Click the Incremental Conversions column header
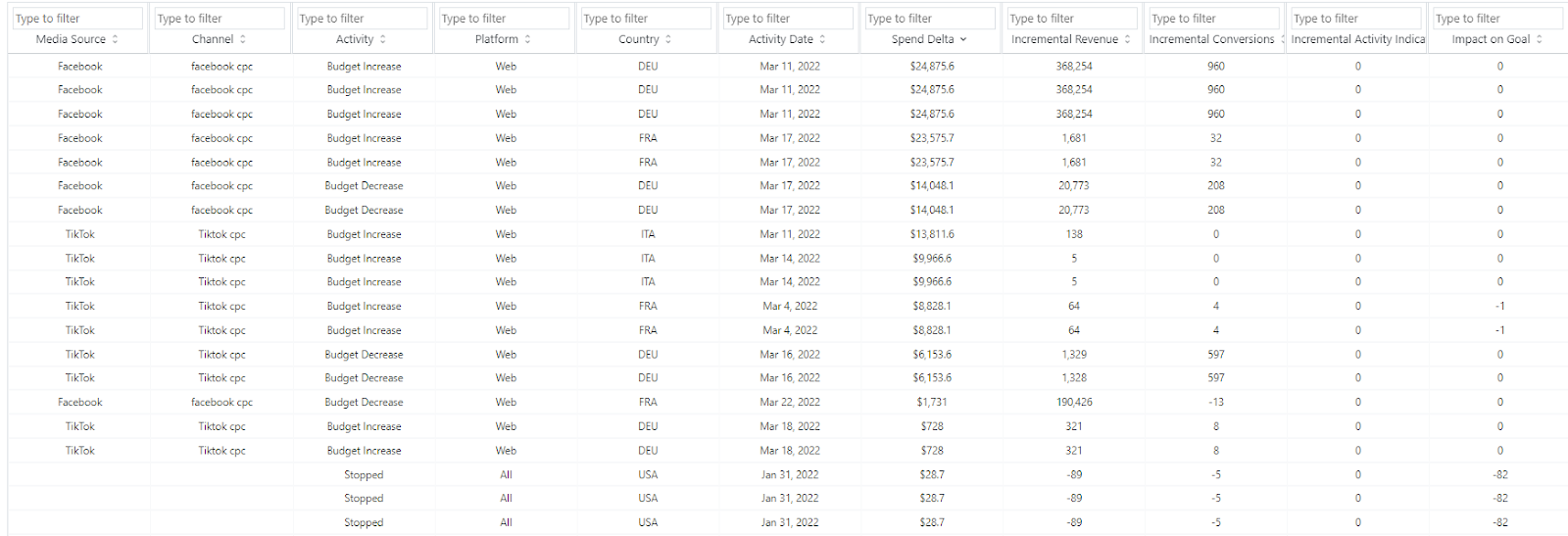 pyautogui.click(x=1211, y=39)
